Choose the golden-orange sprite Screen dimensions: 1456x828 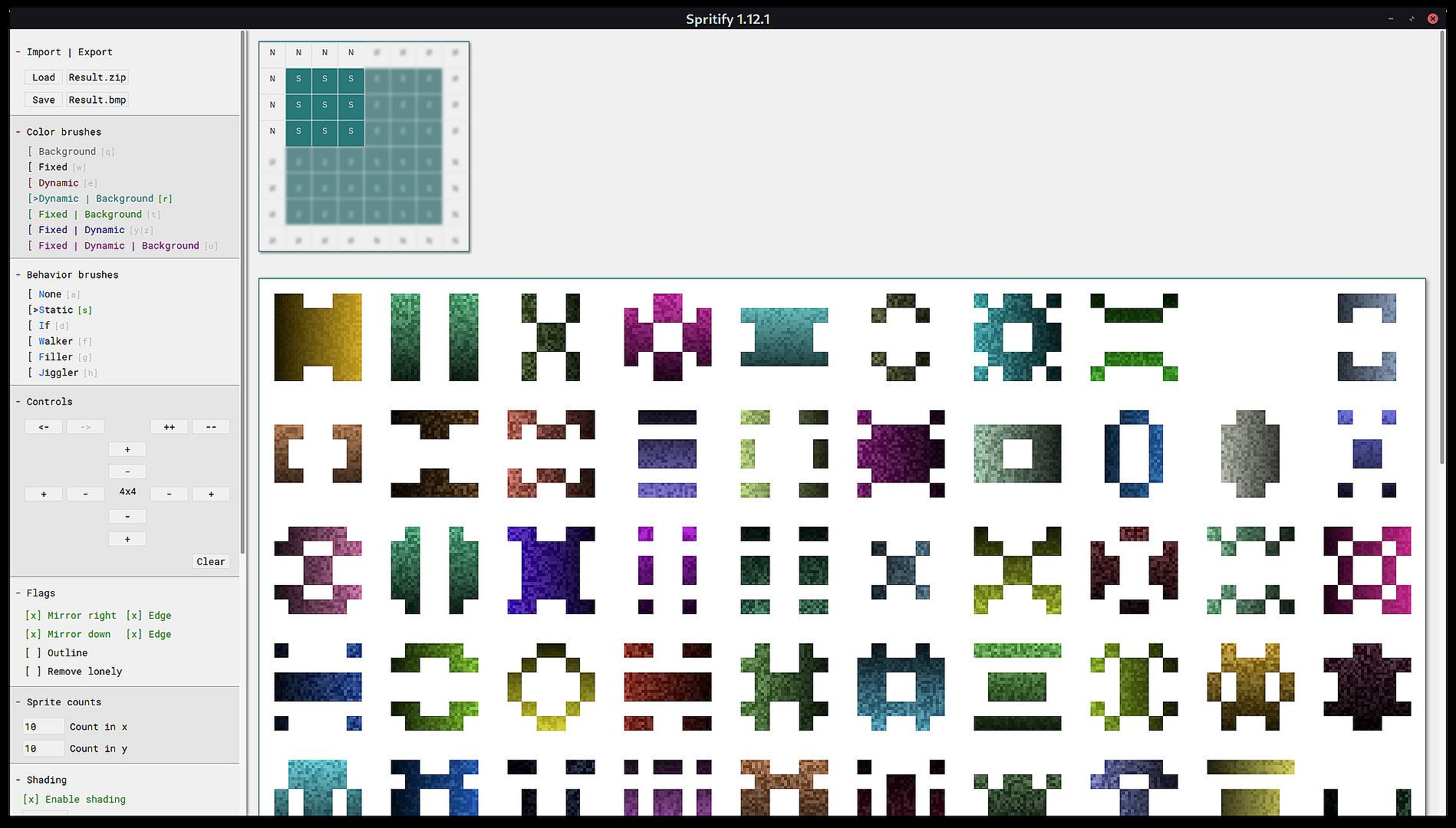click(x=1250, y=687)
